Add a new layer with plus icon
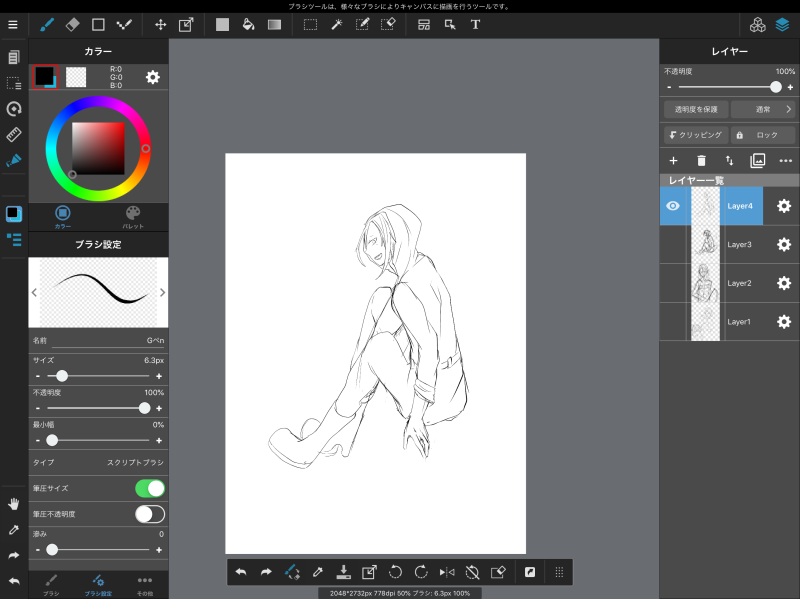 (x=673, y=160)
